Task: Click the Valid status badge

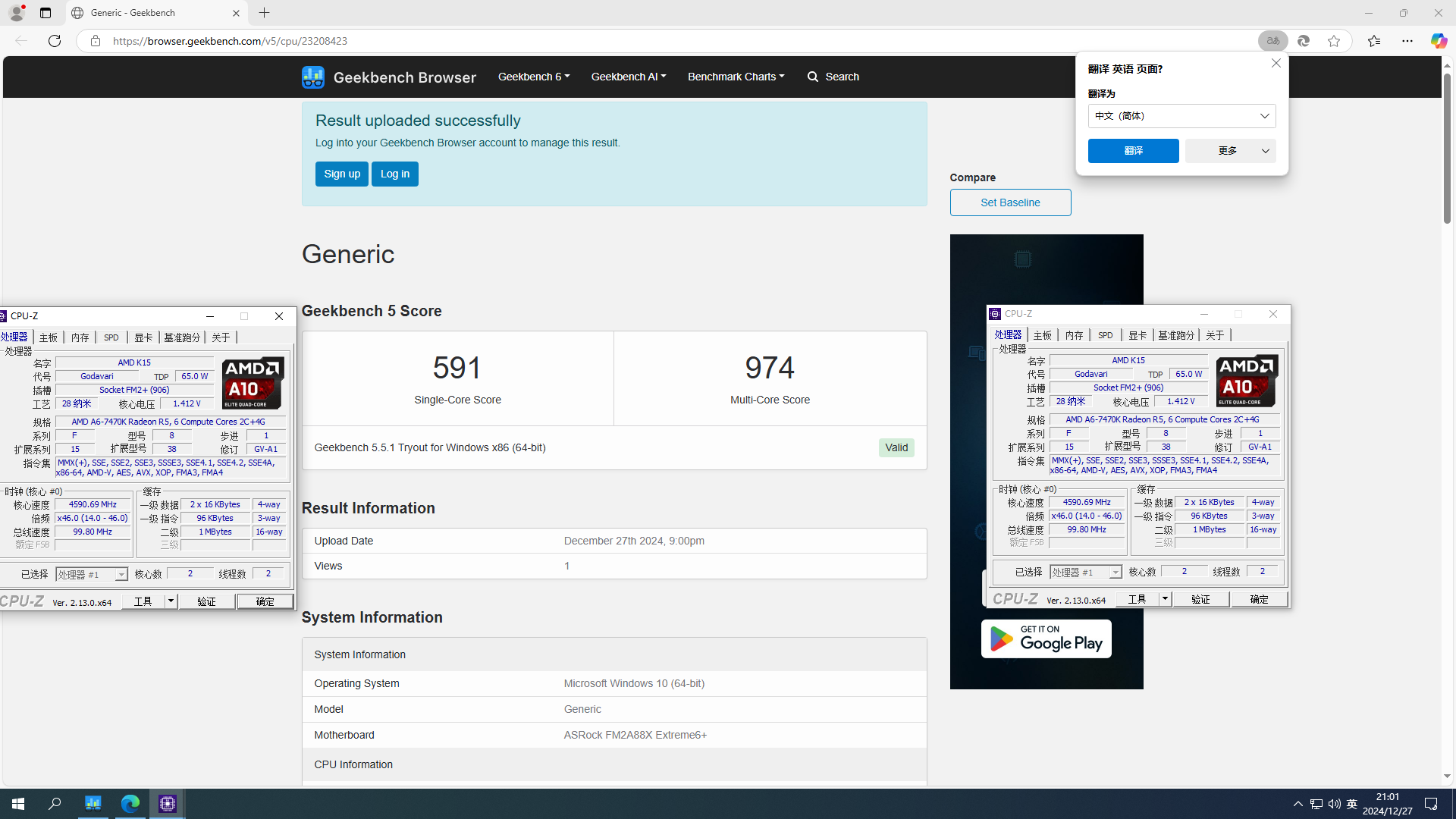Action: 896,447
